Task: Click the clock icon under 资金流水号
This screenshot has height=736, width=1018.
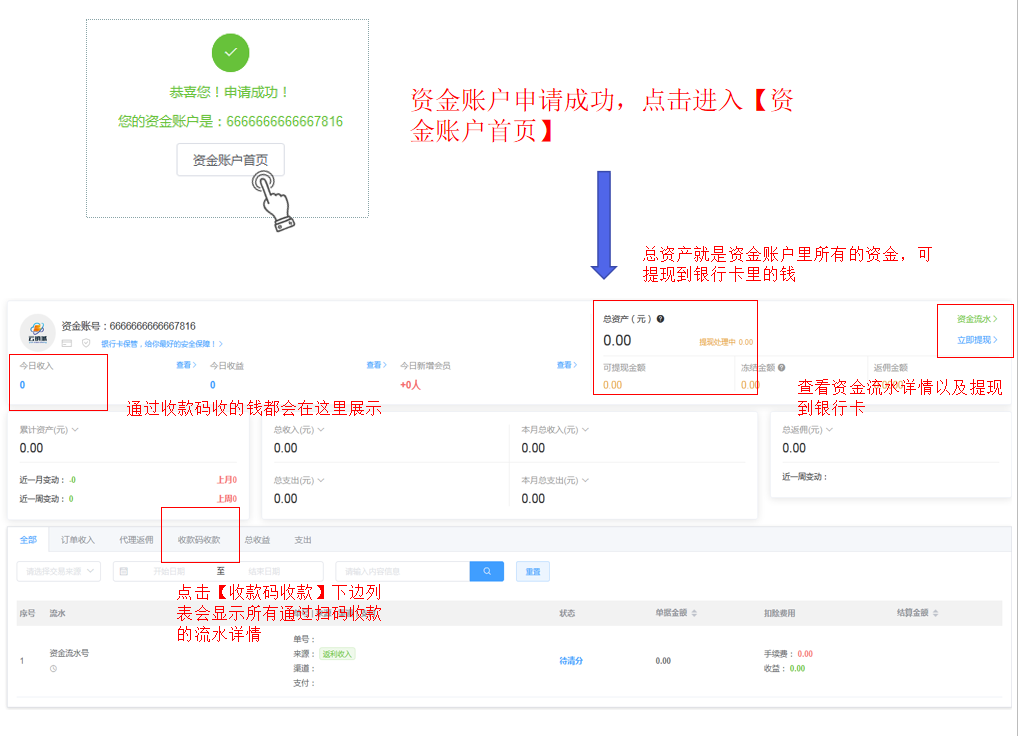Action: point(53,669)
